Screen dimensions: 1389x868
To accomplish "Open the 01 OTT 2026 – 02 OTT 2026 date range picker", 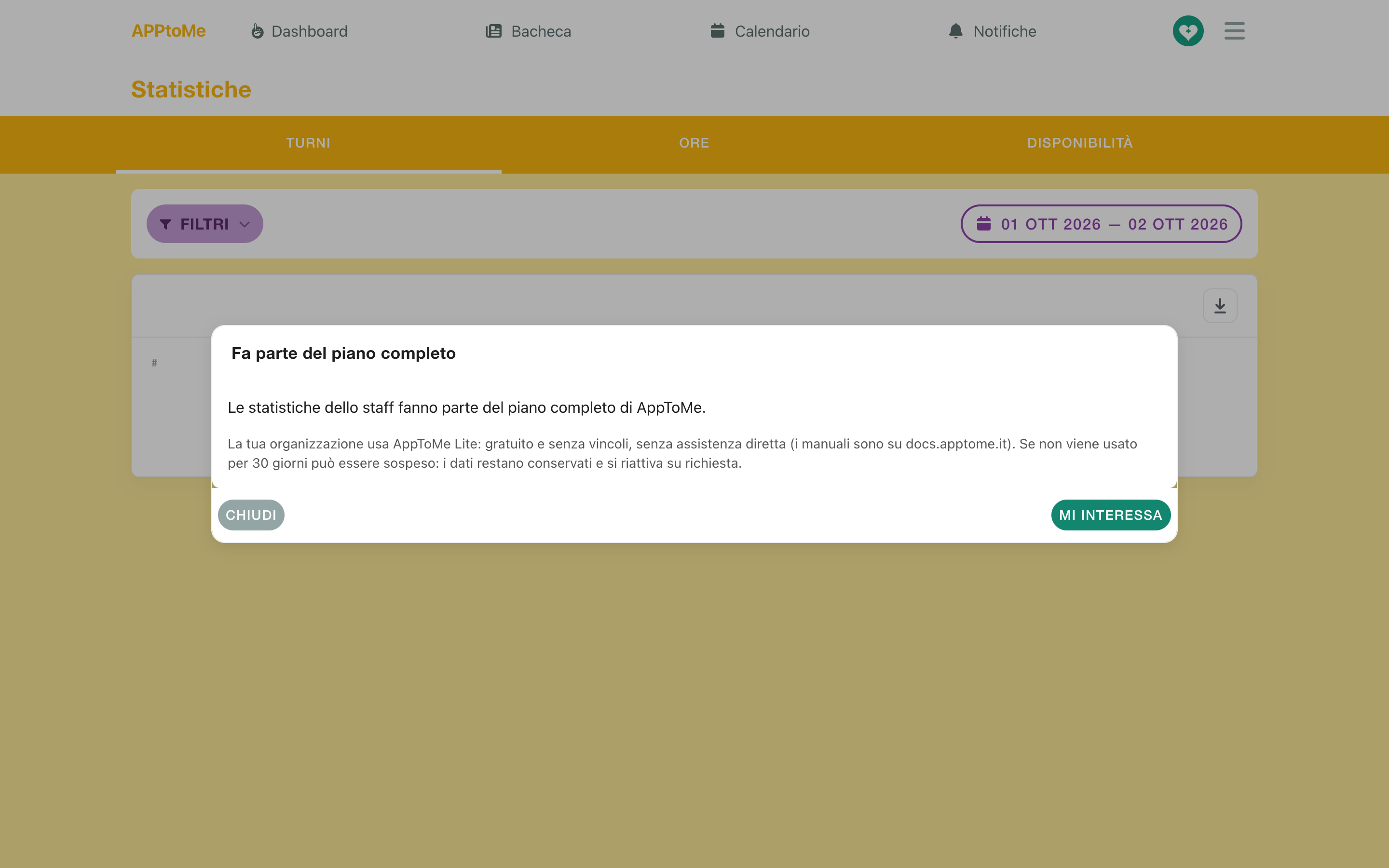I will click(1102, 224).
